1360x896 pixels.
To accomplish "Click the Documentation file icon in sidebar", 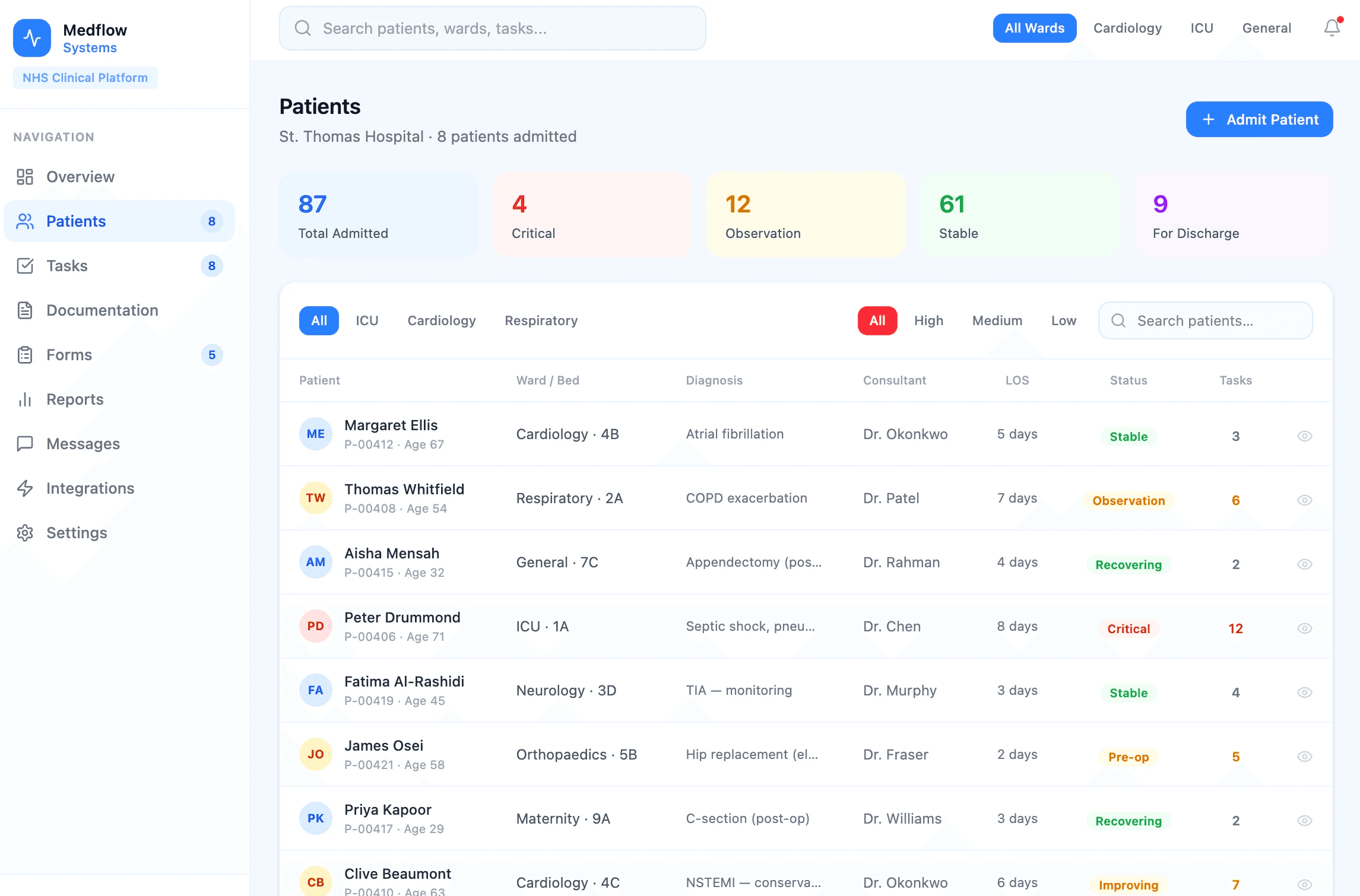I will point(25,310).
